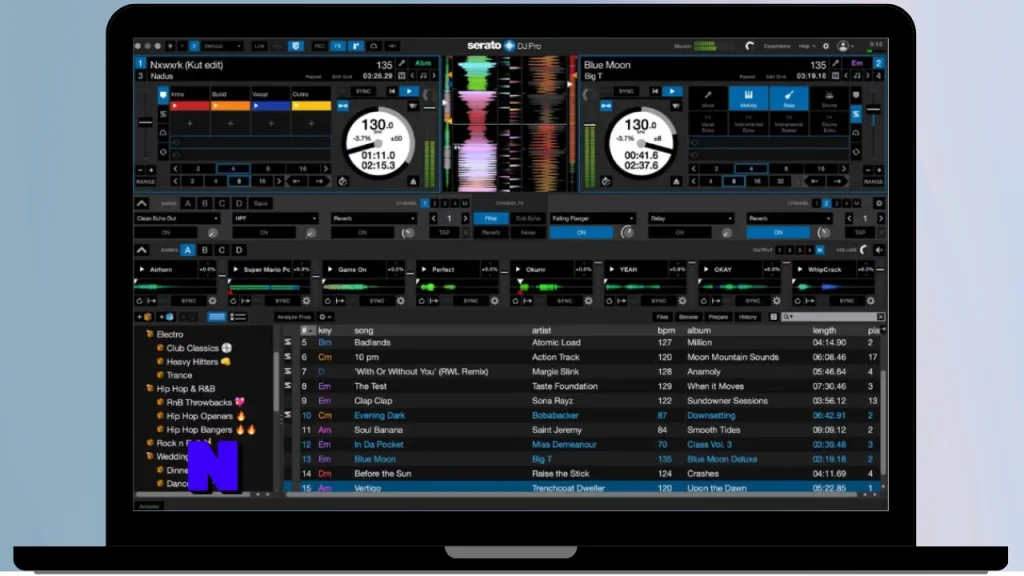Open the Settings gear icon
Viewport: 1024px width, 576px height.
coord(826,46)
